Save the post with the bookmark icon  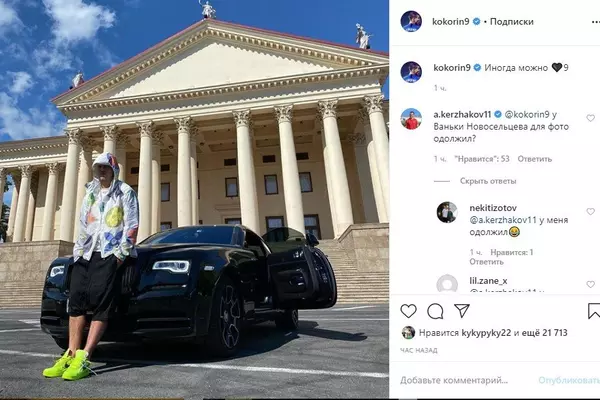(594, 311)
